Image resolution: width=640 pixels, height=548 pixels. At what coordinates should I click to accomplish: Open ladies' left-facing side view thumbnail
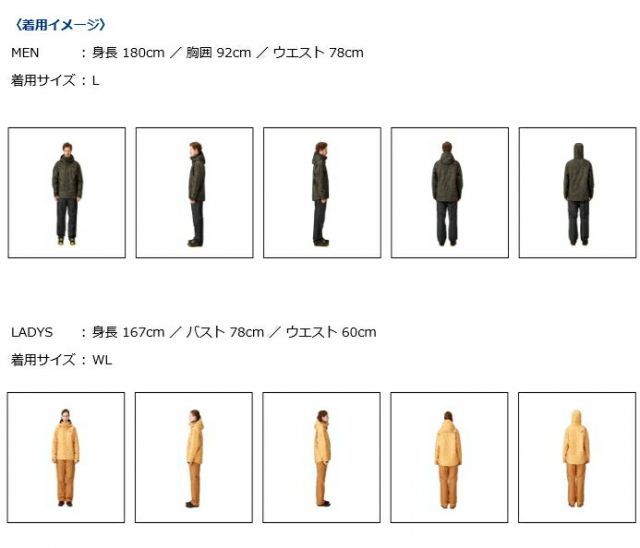(194, 457)
